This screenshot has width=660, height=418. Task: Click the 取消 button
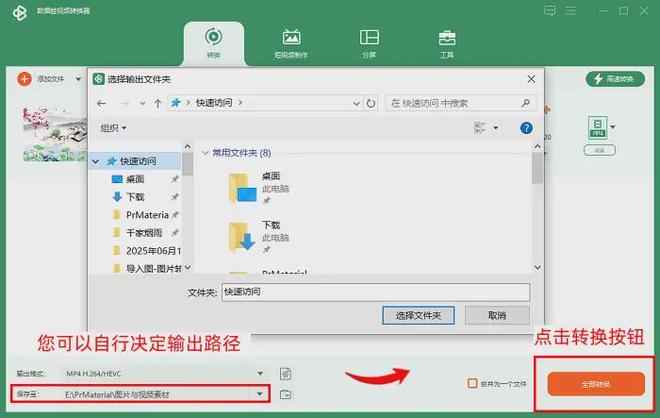point(497,315)
